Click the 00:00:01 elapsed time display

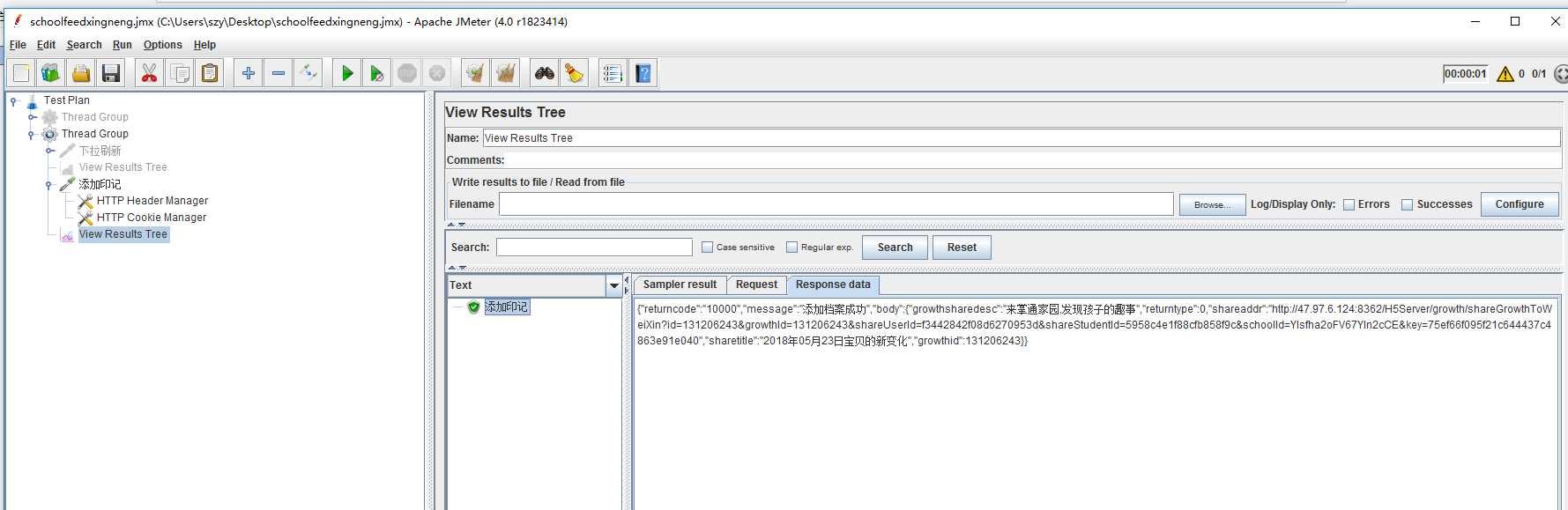click(1465, 74)
